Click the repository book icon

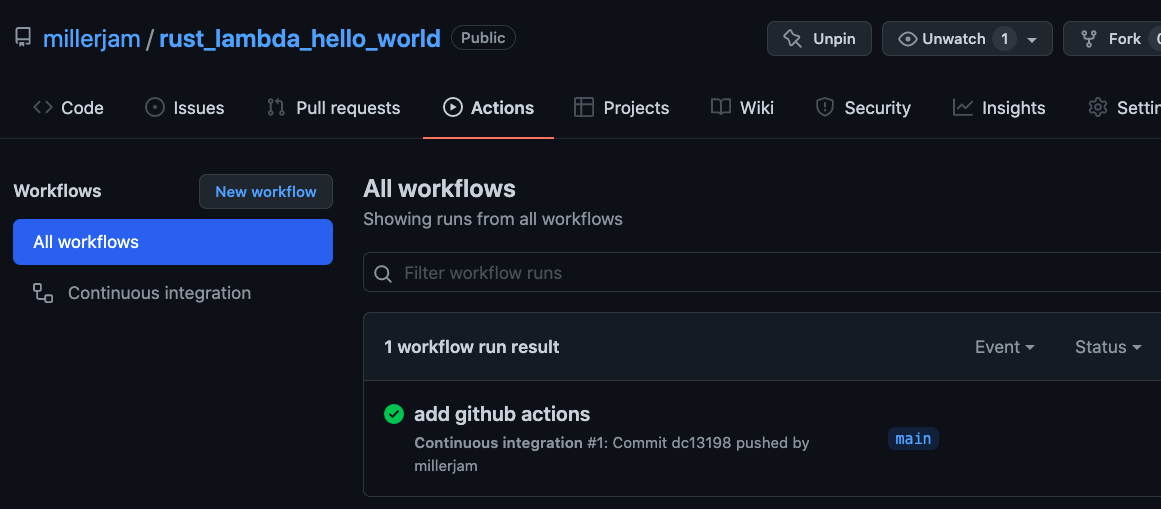click(23, 38)
